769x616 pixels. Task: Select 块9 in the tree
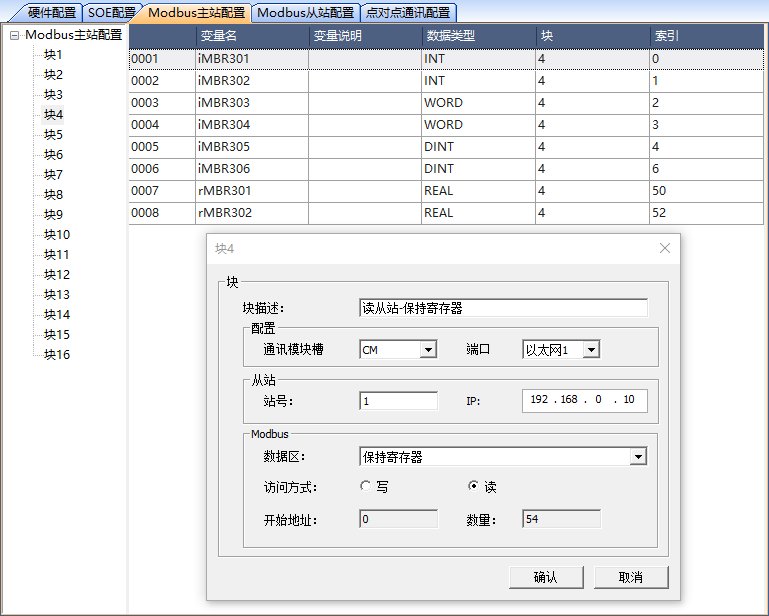[x=53, y=214]
